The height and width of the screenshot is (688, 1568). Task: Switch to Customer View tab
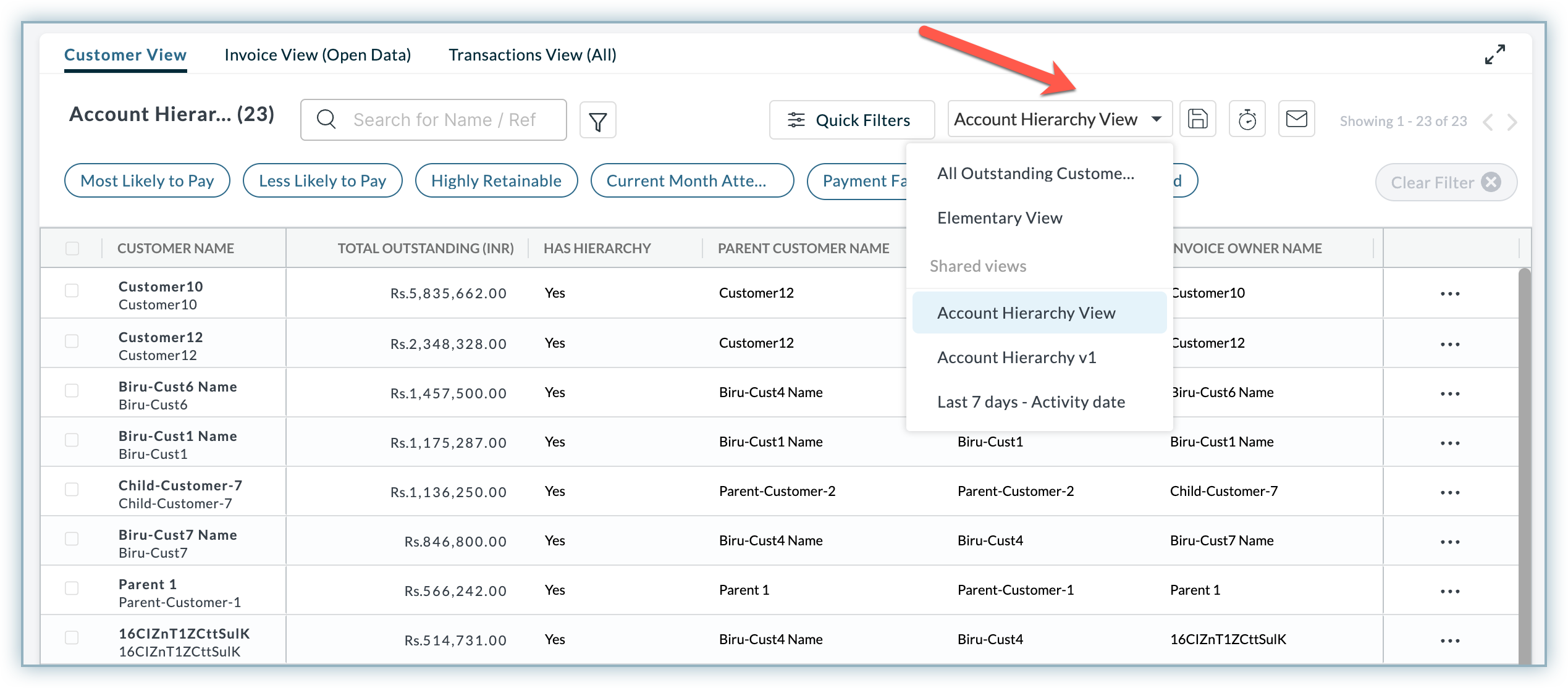point(125,55)
